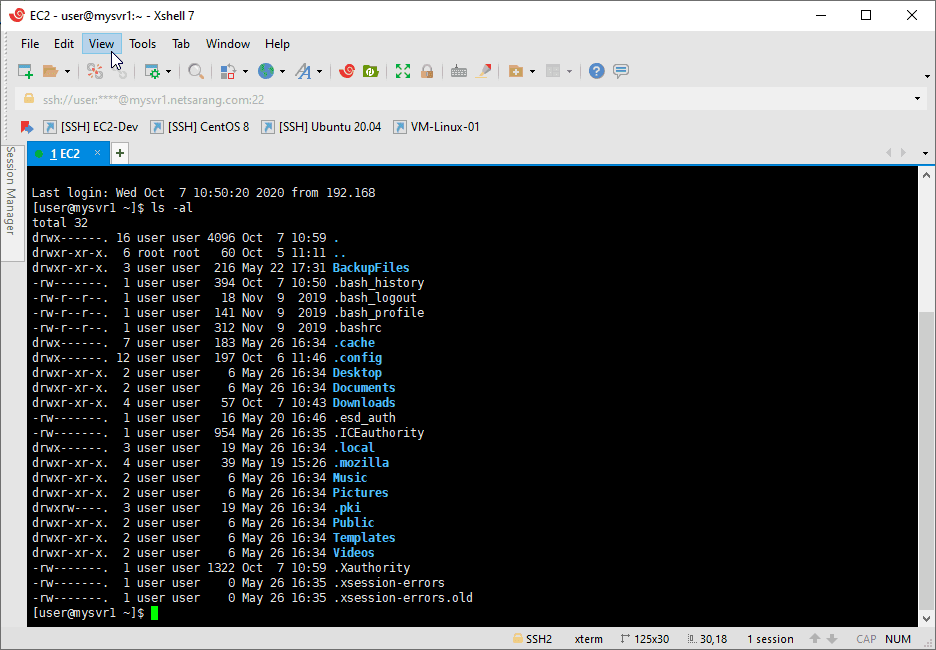936x650 pixels.
Task: Toggle the Session Manager side panel
Action: coord(11,190)
